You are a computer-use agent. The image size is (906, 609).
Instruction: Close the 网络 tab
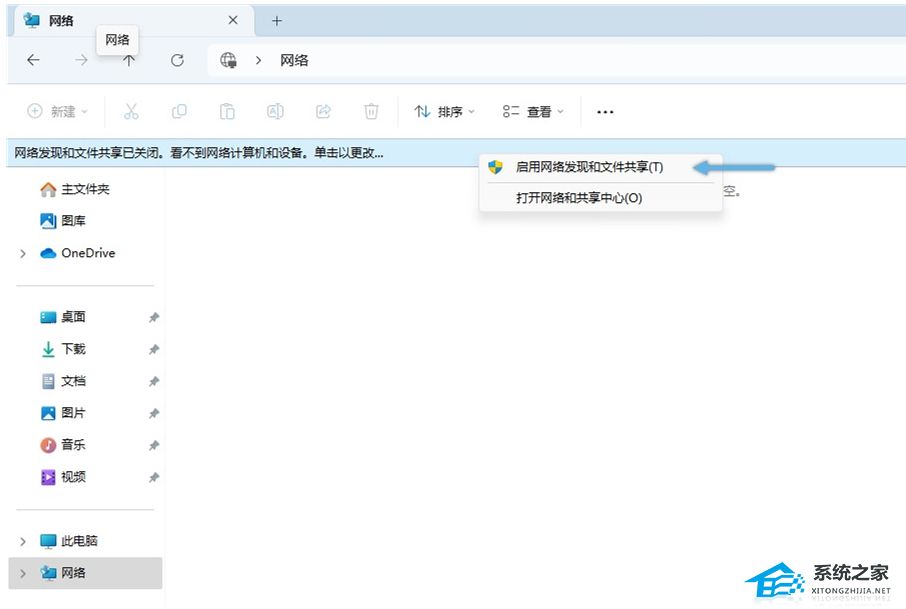point(233,20)
